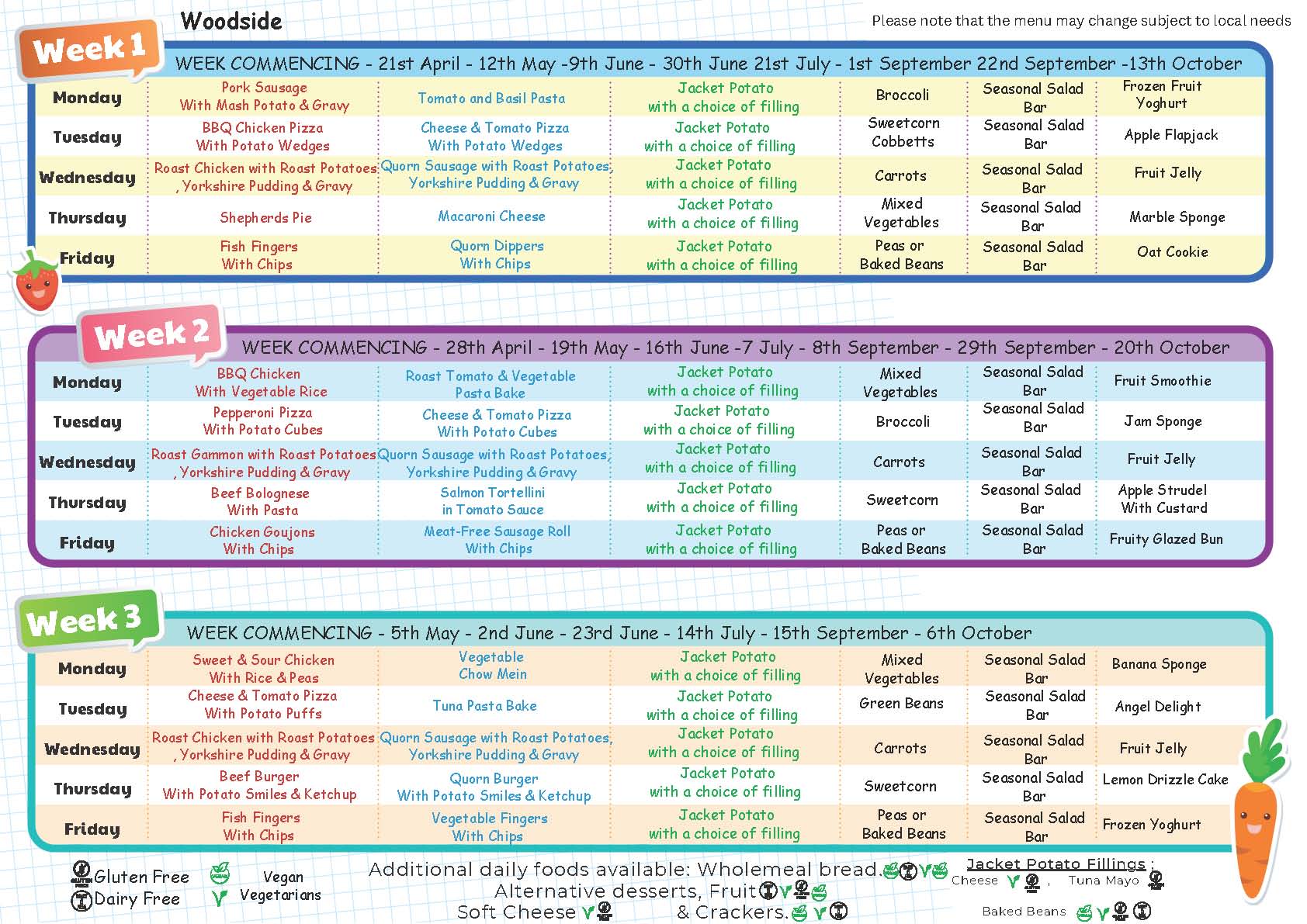
Task: Select Beef Bolognese With Pasta
Action: coord(261,501)
